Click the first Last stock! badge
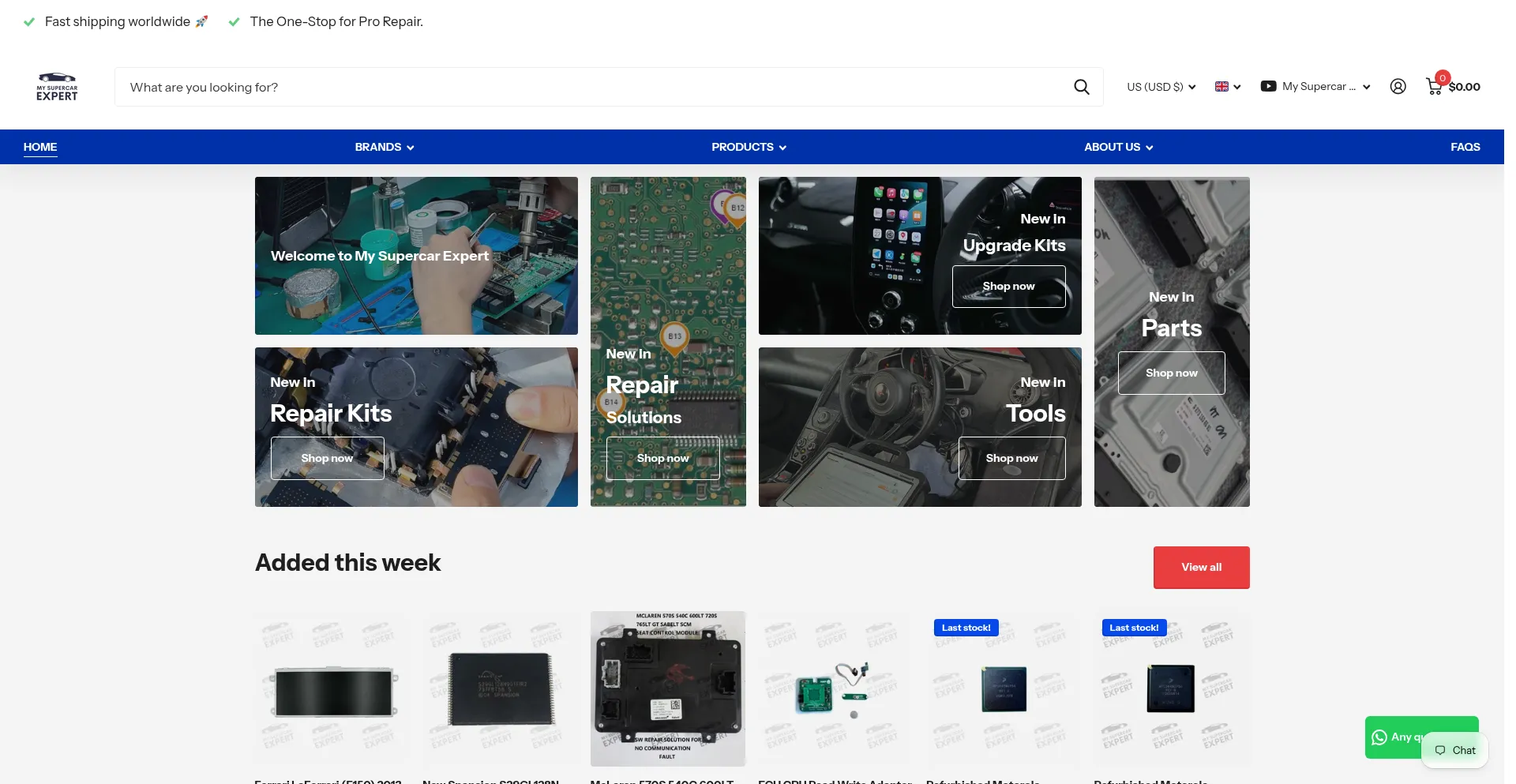This screenshot has width=1516, height=784. click(x=966, y=628)
